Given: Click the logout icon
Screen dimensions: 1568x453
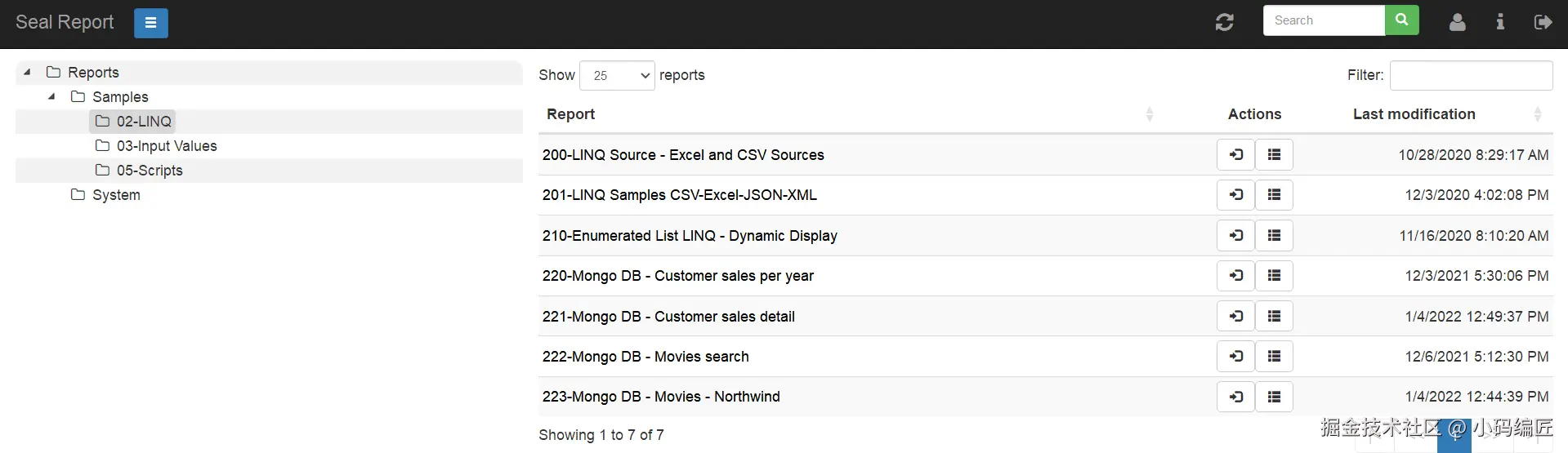Looking at the screenshot, I should click(1543, 22).
